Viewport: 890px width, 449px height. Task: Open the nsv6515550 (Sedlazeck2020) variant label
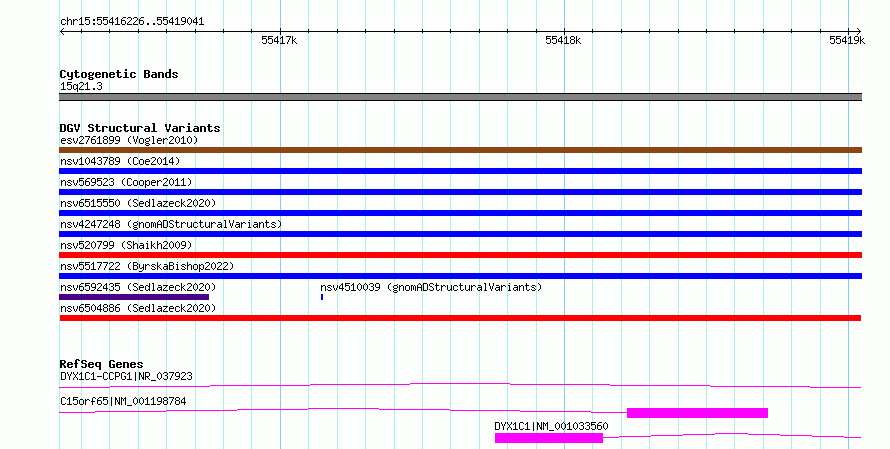[138, 203]
